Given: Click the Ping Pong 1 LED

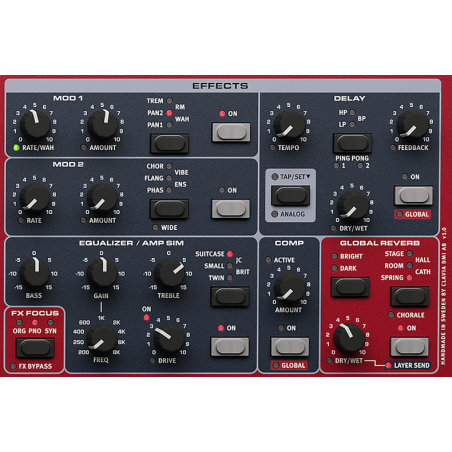Looking at the screenshot, I should [337, 166].
